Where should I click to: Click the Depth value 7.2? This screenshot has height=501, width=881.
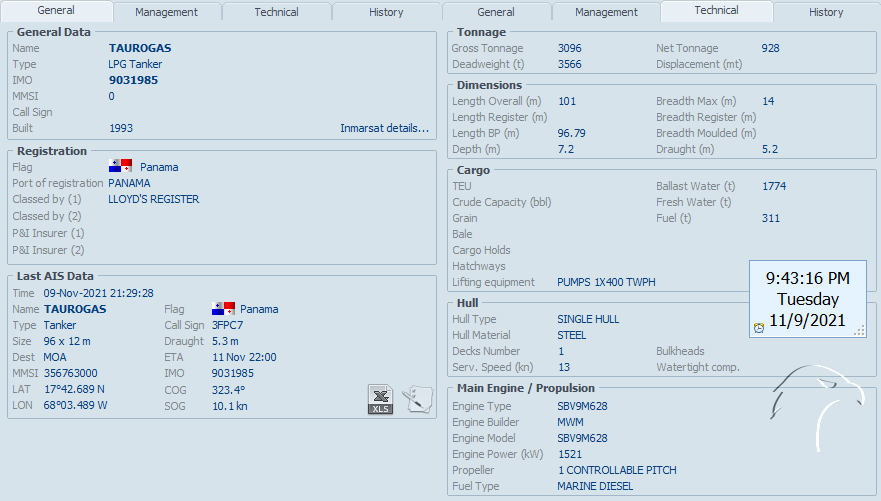click(566, 149)
